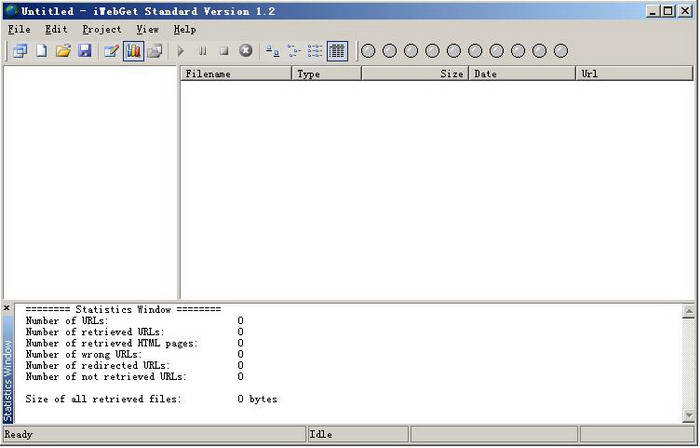Open a project using the folder icon
This screenshot has height=448, width=700.
tap(63, 51)
